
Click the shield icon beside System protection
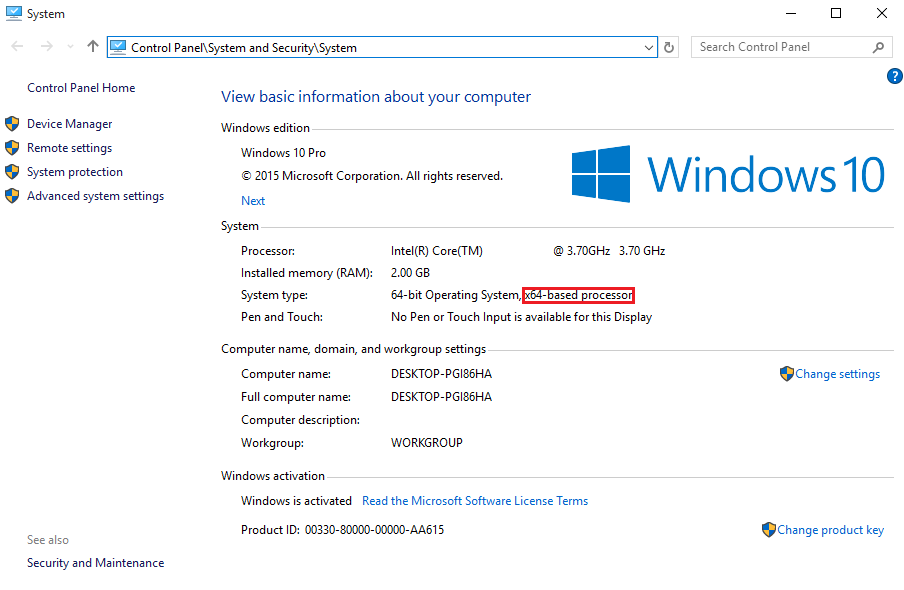[12, 172]
